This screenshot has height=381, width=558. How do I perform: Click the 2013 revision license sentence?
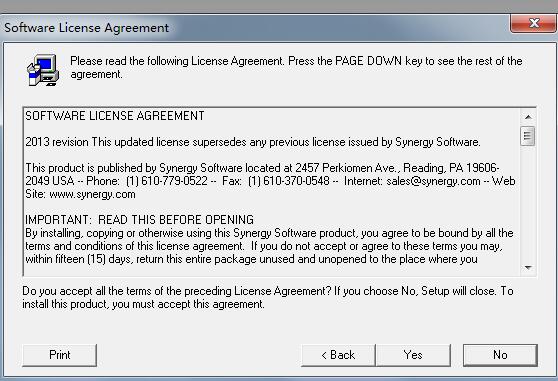(x=253, y=142)
